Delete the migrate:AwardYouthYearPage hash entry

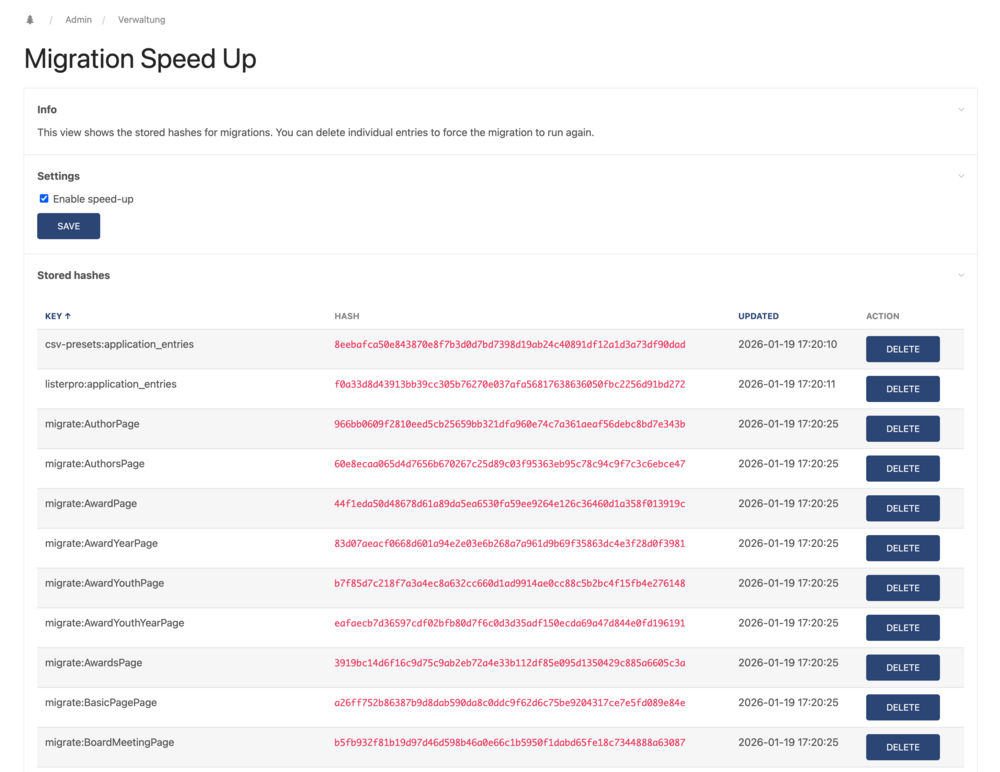pos(902,627)
